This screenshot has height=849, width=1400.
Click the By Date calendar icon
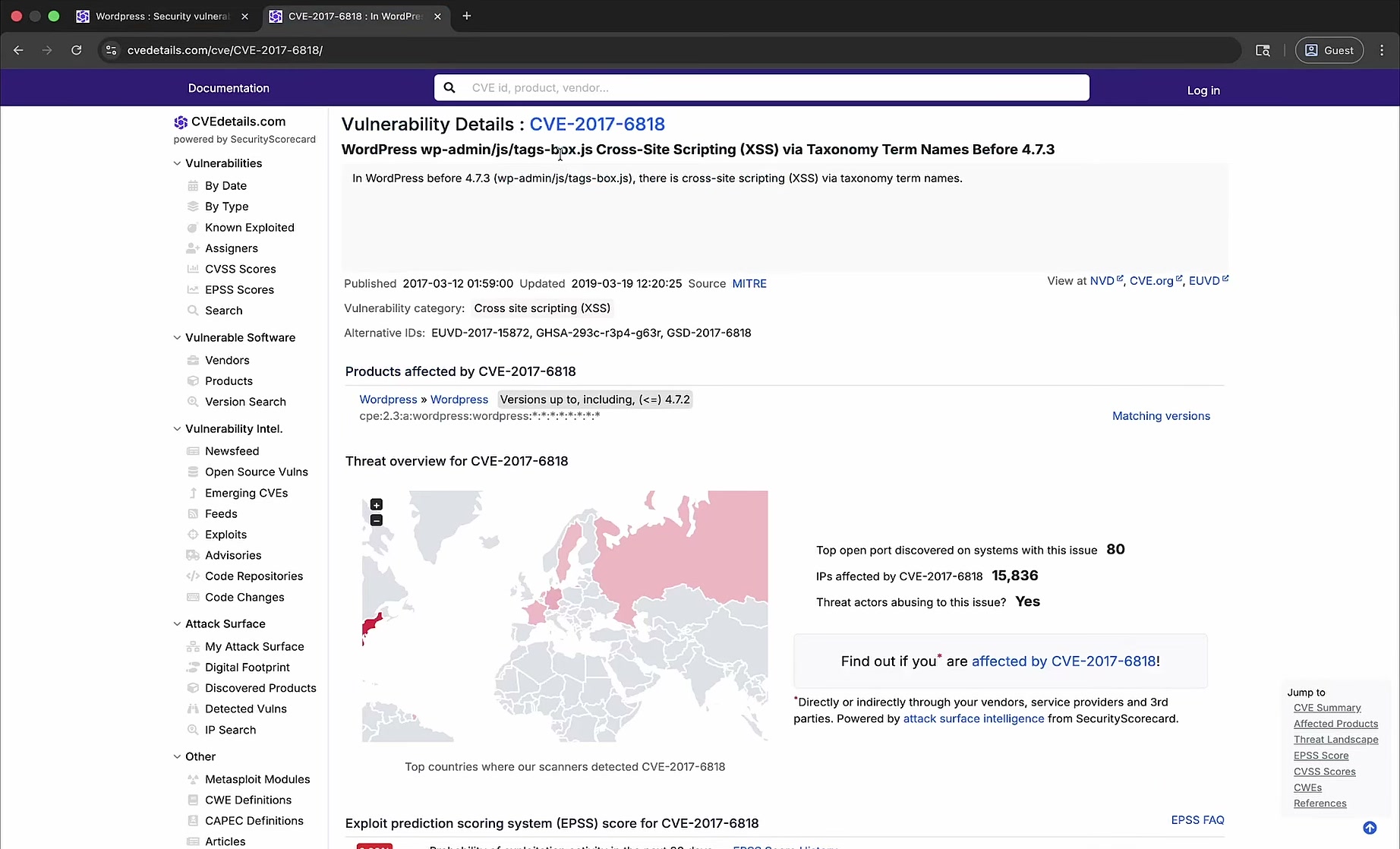(x=193, y=185)
